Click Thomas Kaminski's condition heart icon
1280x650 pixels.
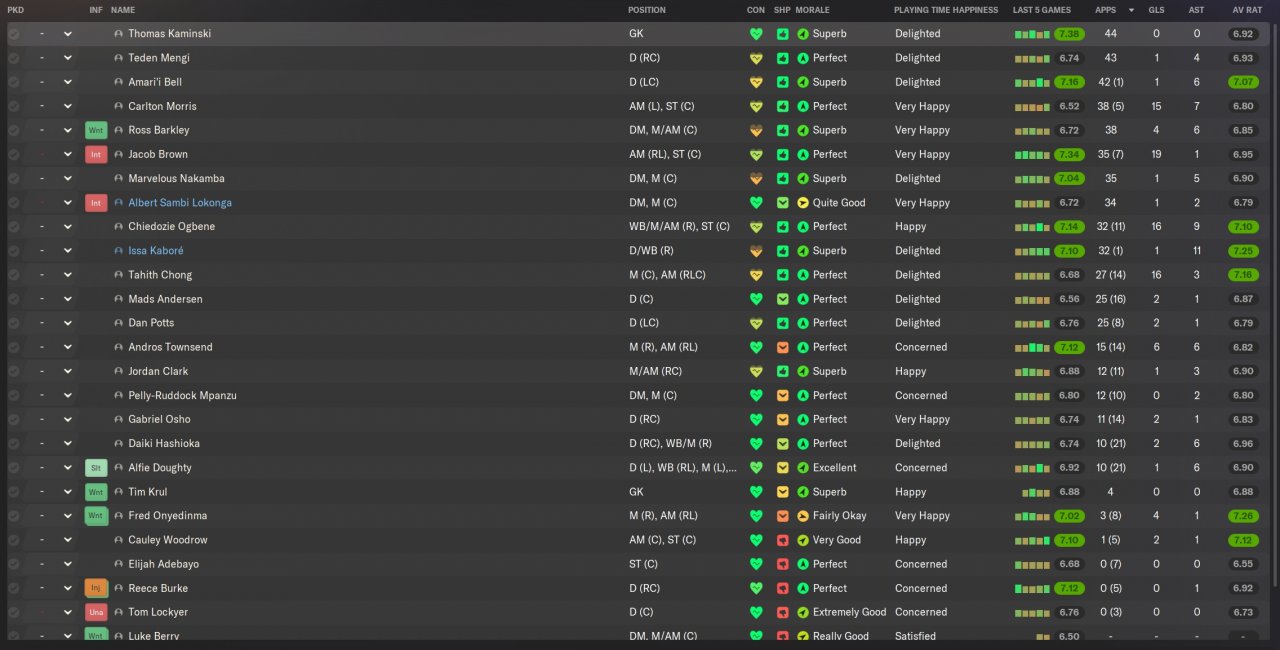pos(756,34)
